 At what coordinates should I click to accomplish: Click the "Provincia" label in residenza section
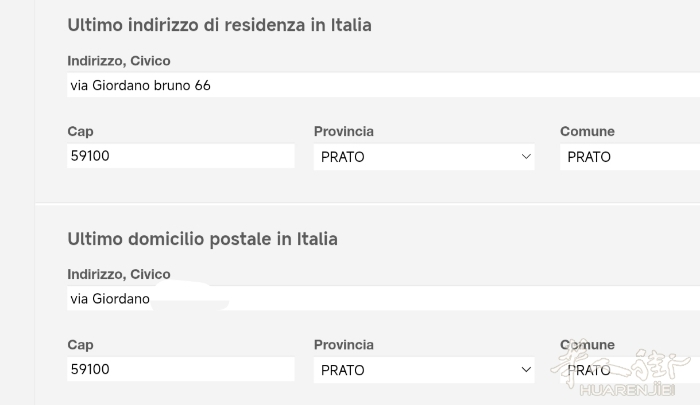click(343, 131)
